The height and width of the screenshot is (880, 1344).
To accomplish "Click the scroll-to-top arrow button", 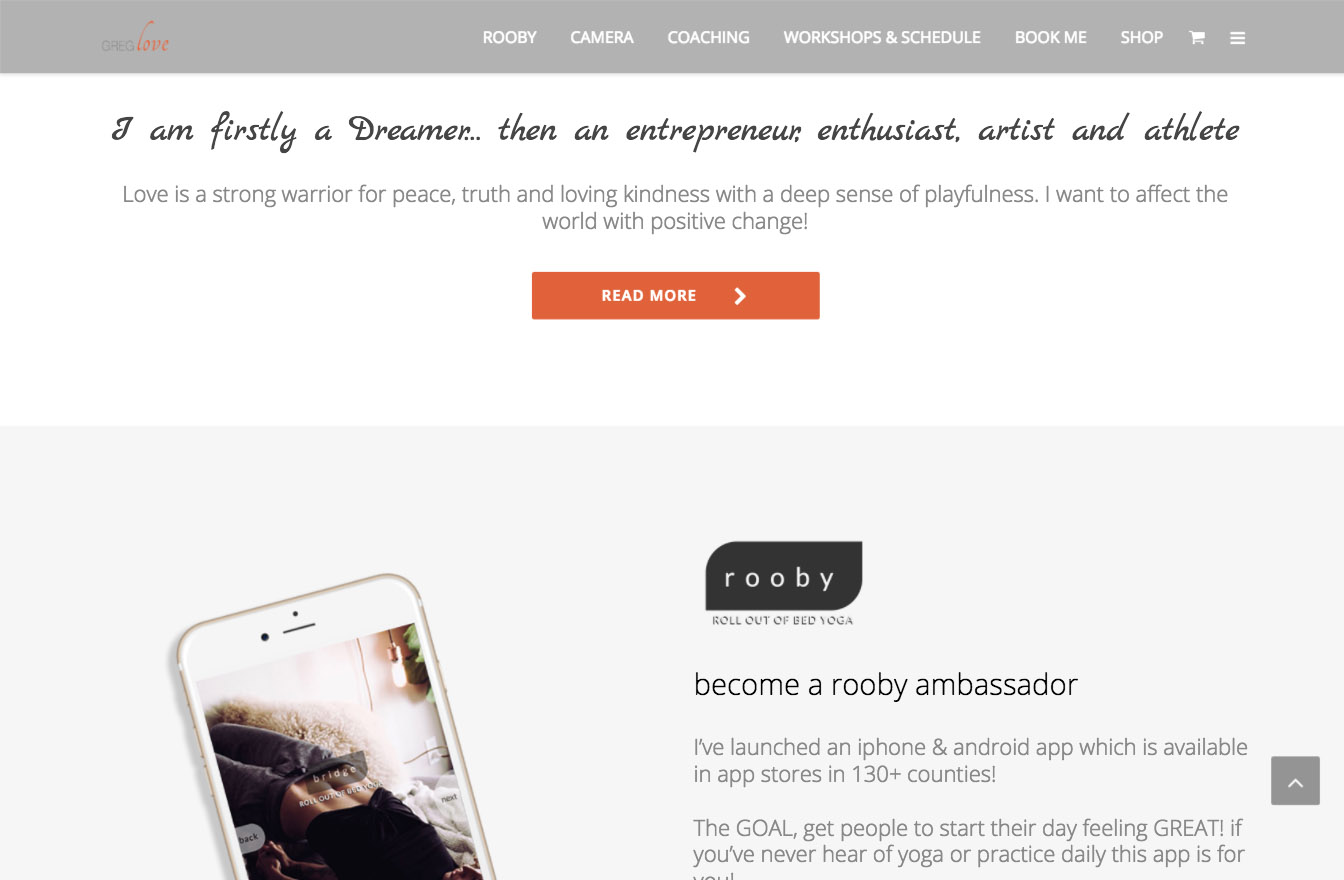I will tap(1295, 781).
